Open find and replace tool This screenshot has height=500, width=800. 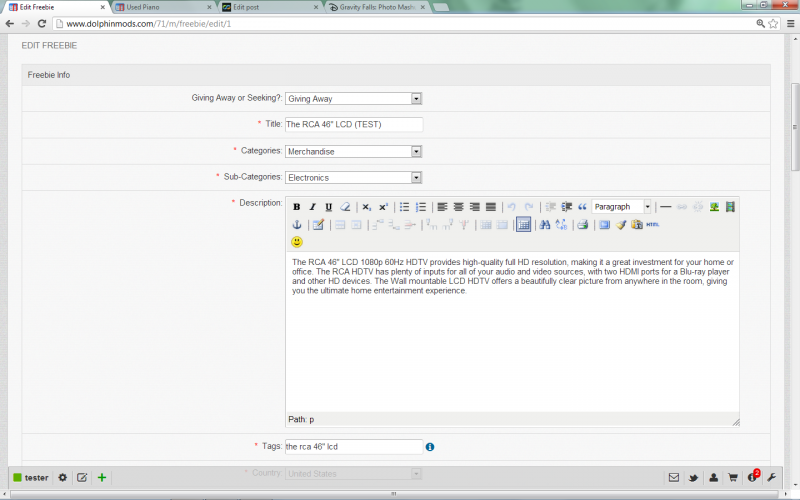(561, 224)
